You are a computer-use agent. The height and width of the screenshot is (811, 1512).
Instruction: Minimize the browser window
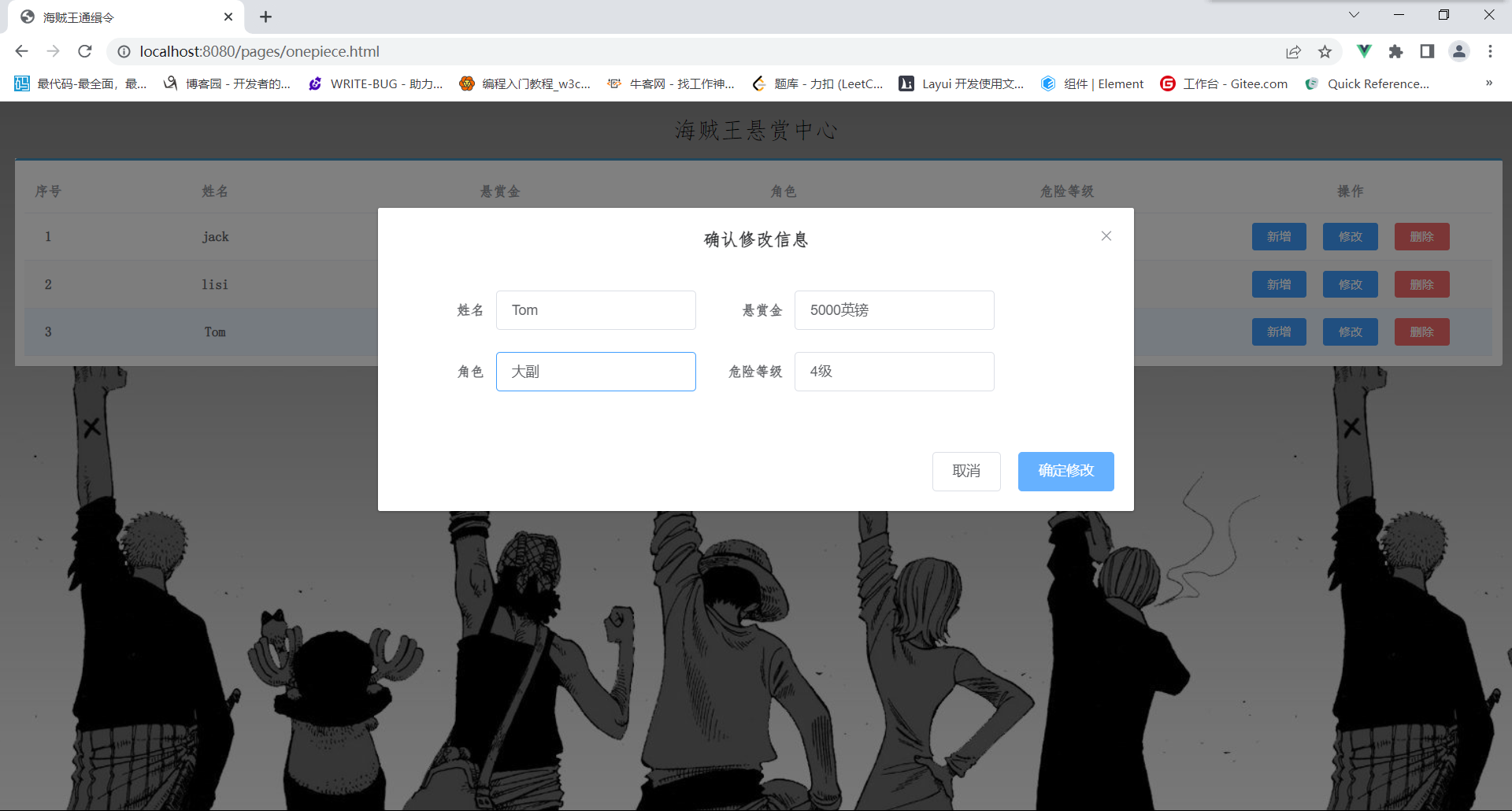pos(1399,15)
